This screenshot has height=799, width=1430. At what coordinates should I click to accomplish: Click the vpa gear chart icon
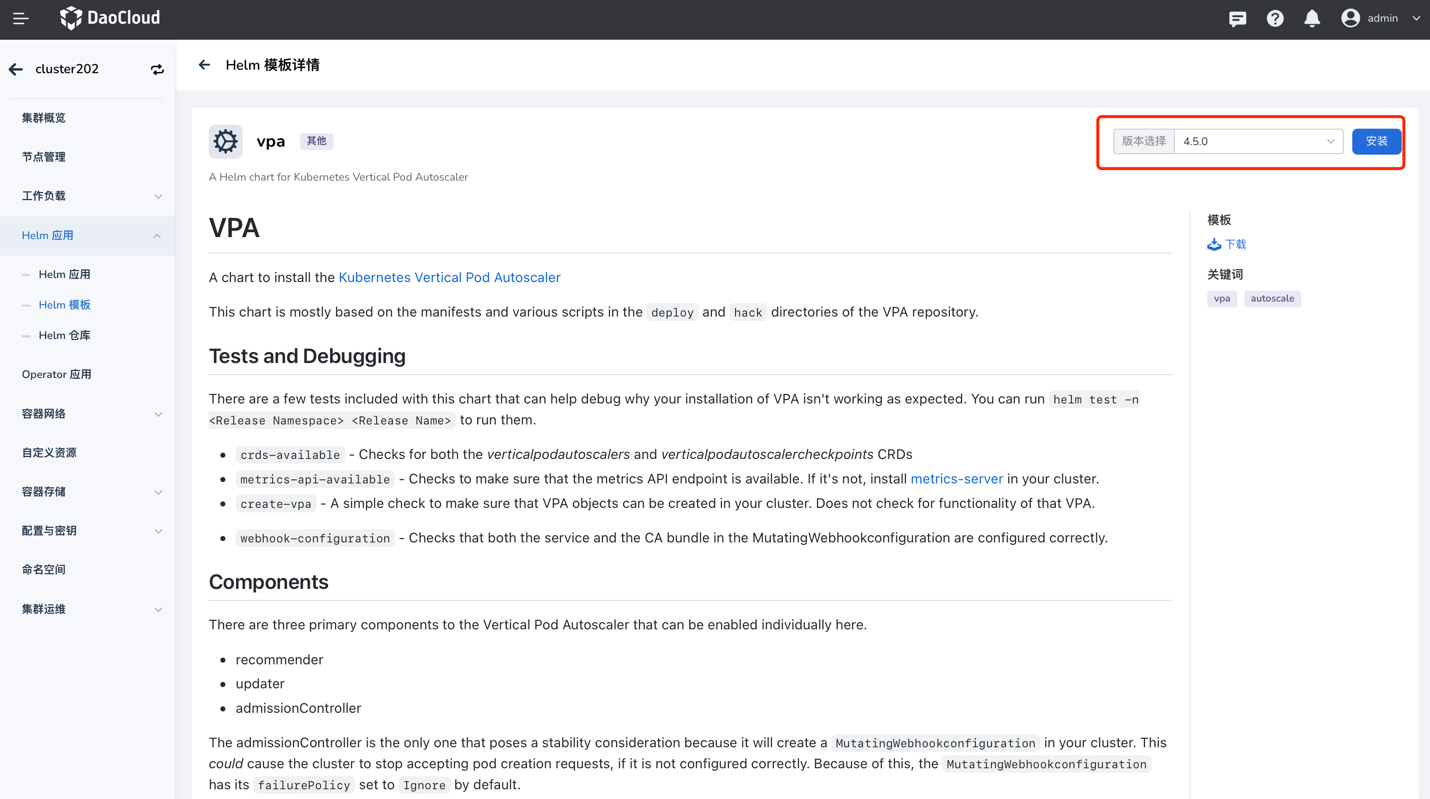226,141
